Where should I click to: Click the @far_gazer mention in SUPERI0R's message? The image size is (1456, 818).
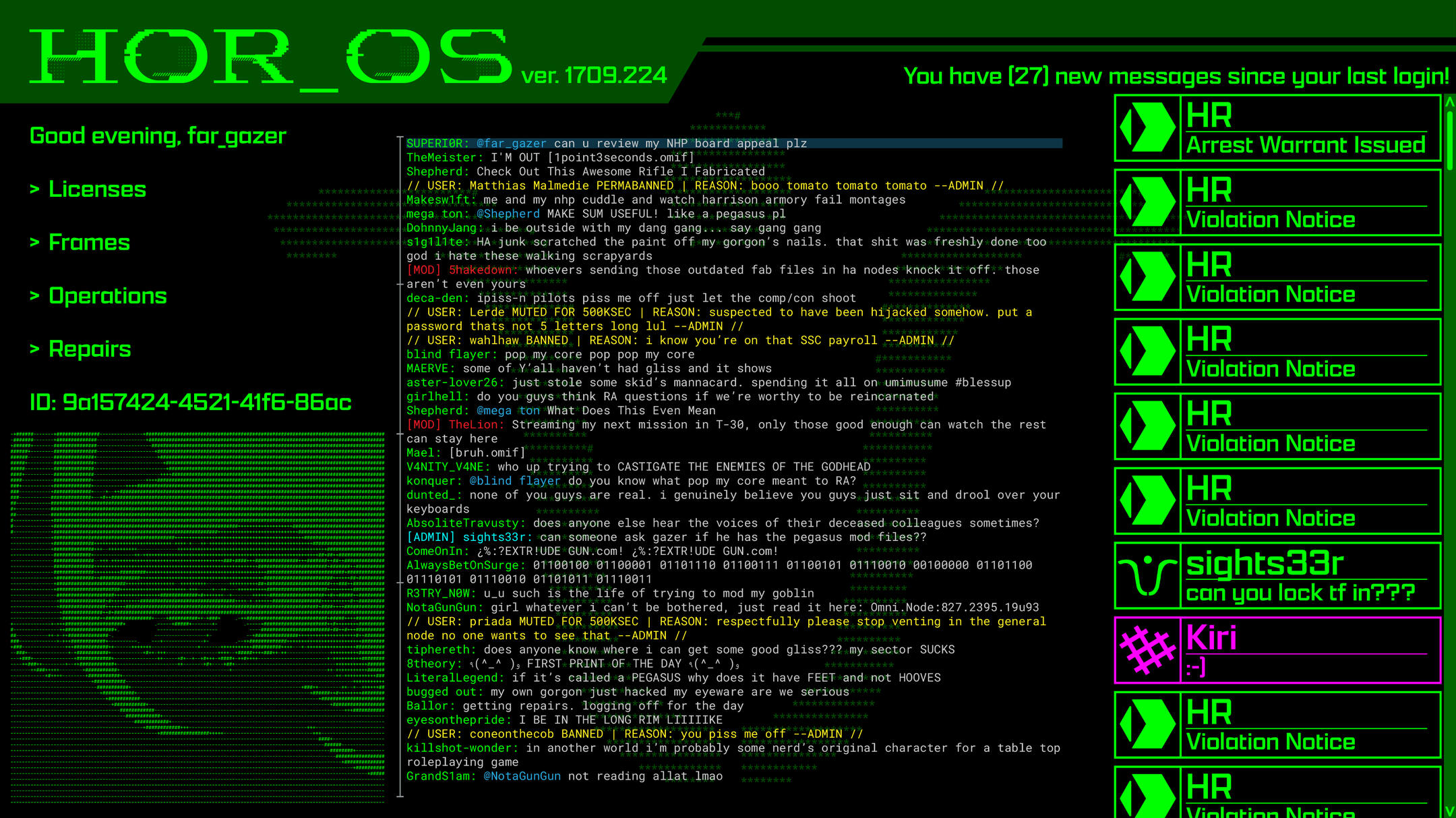pos(511,144)
